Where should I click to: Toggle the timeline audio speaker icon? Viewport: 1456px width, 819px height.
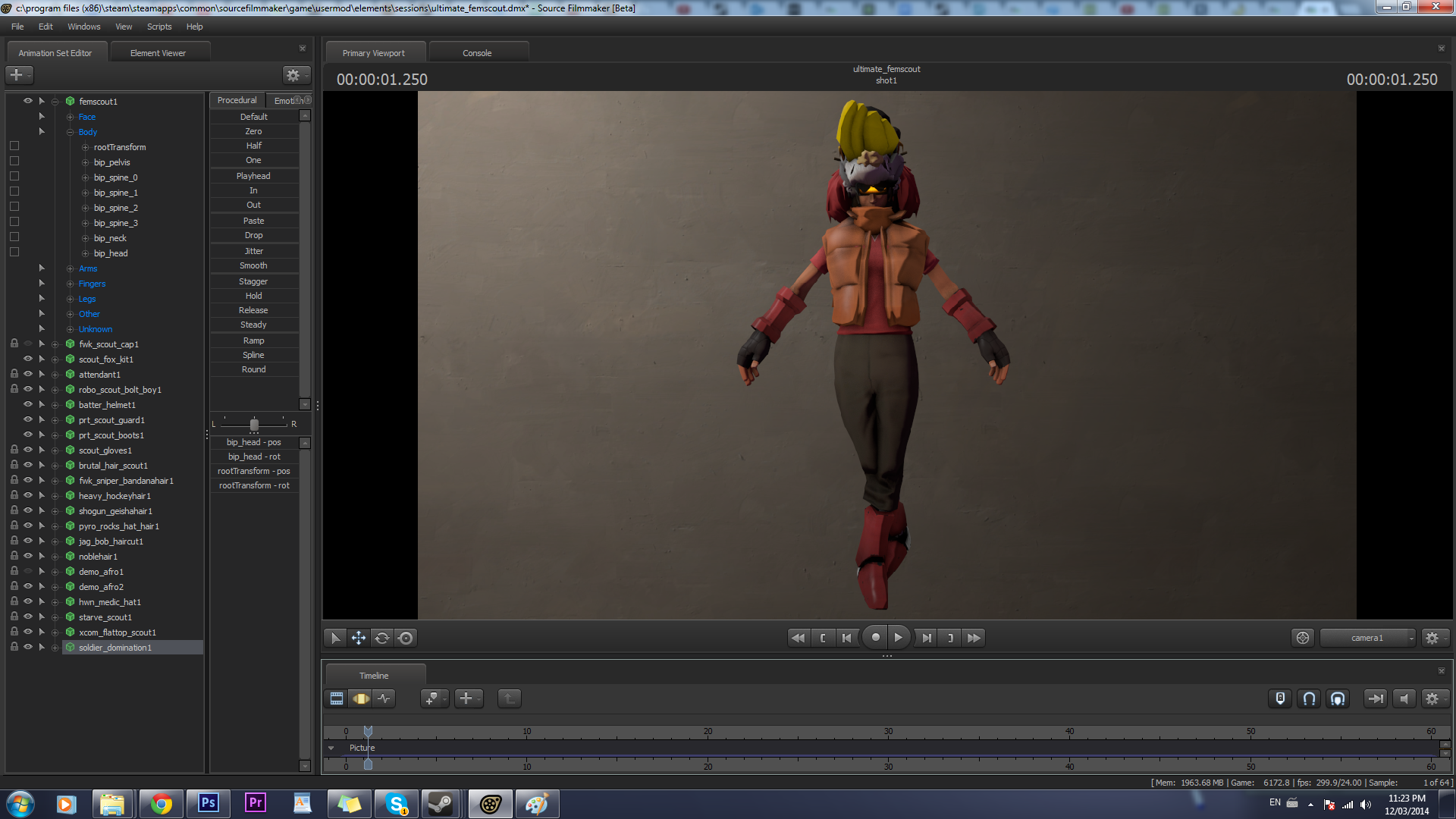(x=1404, y=698)
